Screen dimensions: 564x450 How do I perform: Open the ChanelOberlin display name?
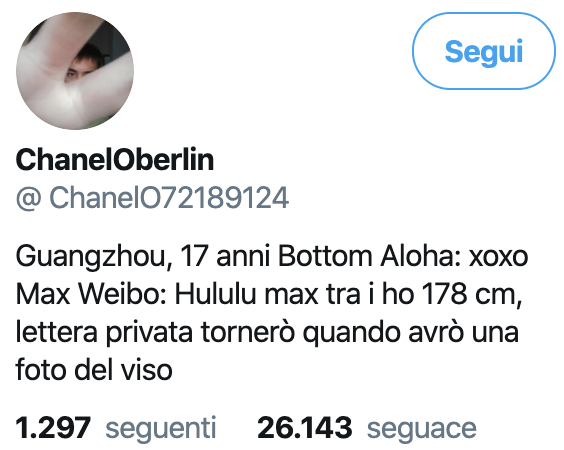(x=115, y=160)
